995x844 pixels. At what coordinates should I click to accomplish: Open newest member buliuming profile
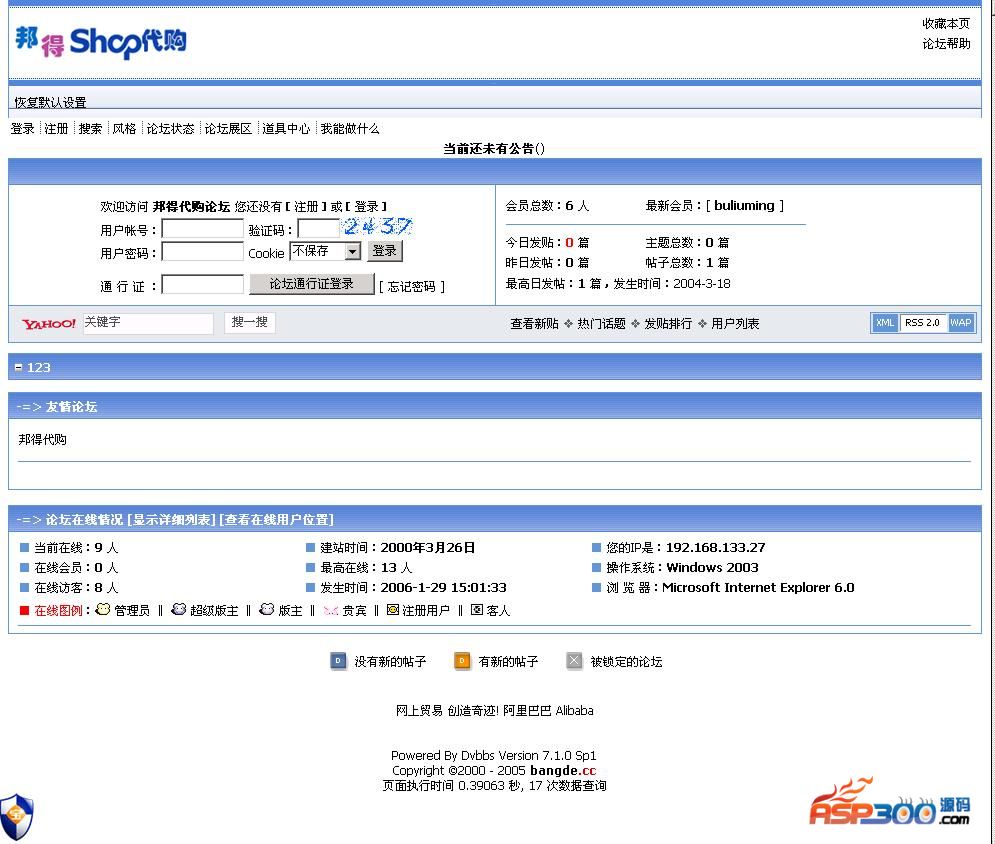[744, 206]
